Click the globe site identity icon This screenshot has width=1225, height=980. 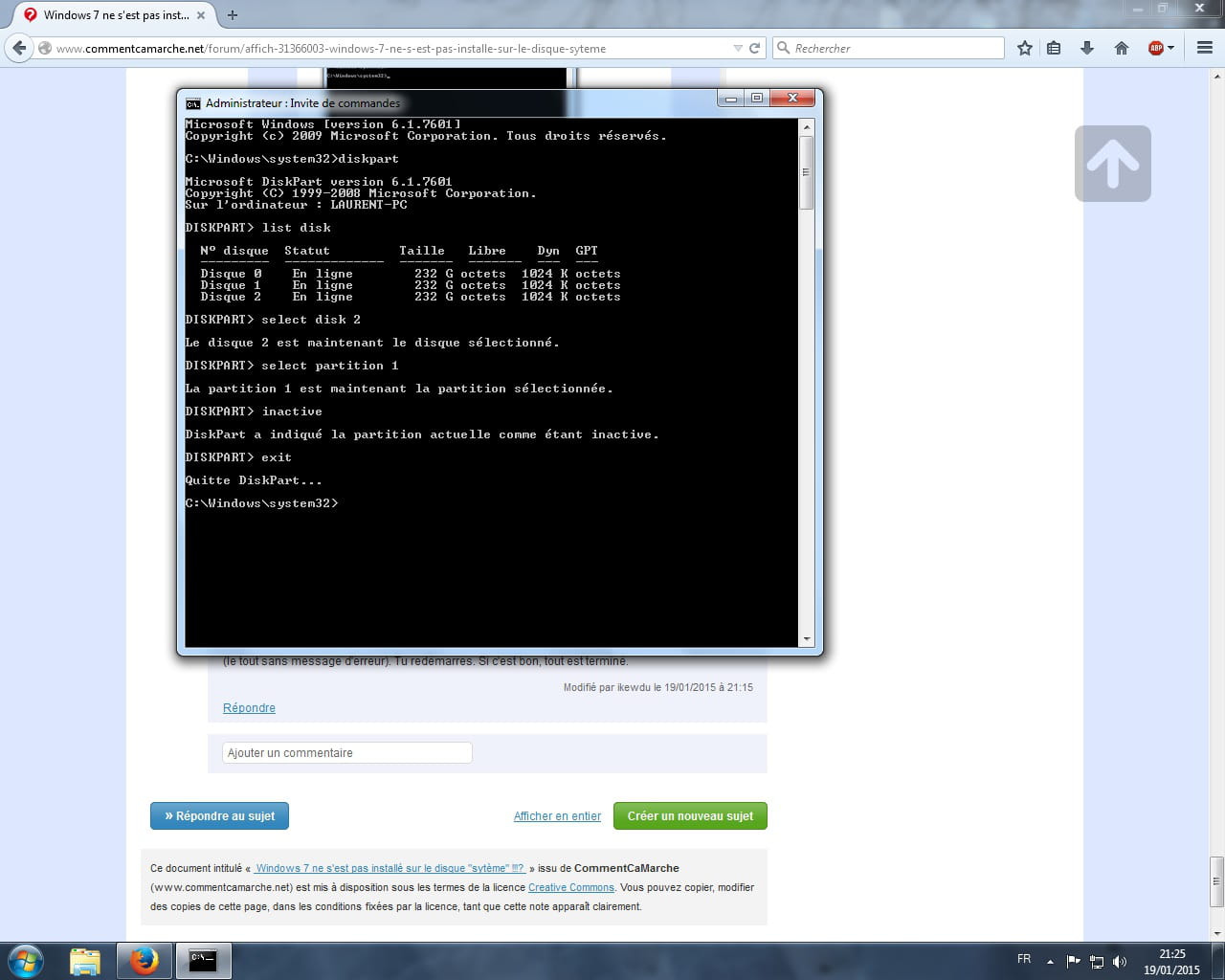[45, 48]
